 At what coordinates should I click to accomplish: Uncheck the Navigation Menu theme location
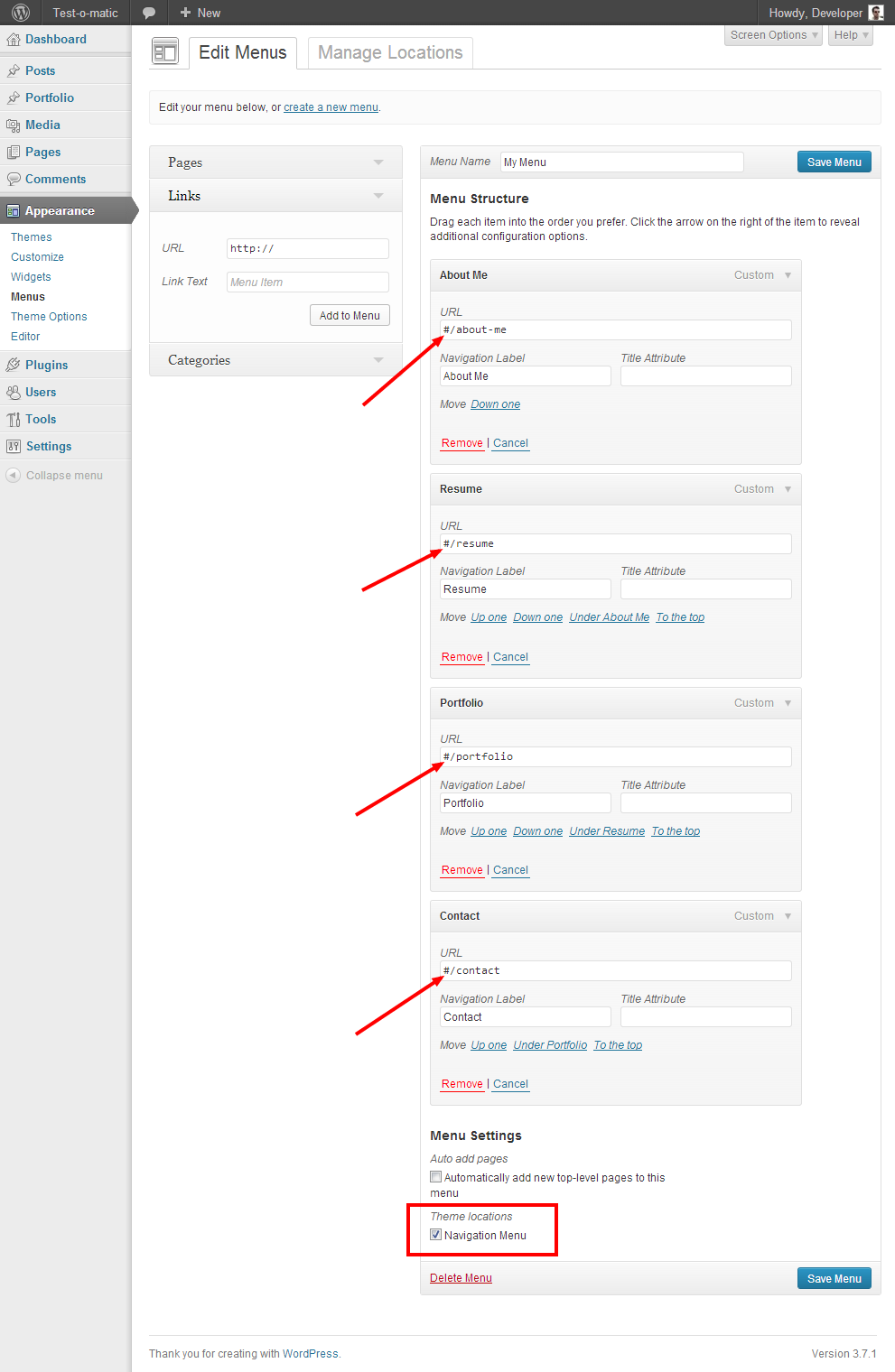tap(436, 1235)
